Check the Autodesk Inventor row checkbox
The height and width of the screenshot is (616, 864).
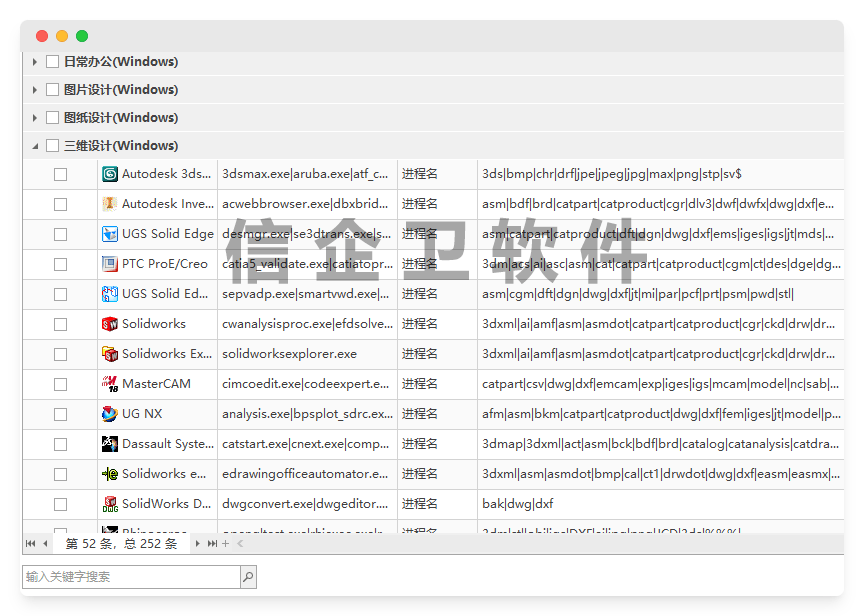[x=61, y=204]
